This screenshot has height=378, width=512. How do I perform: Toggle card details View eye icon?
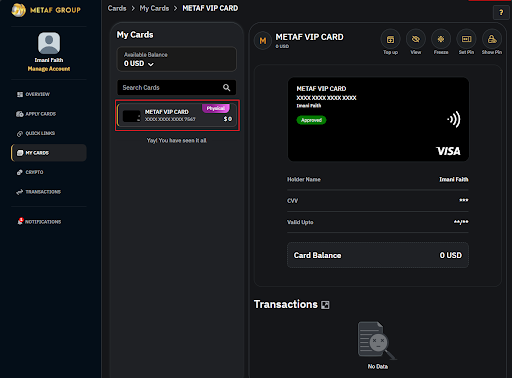[x=416, y=39]
